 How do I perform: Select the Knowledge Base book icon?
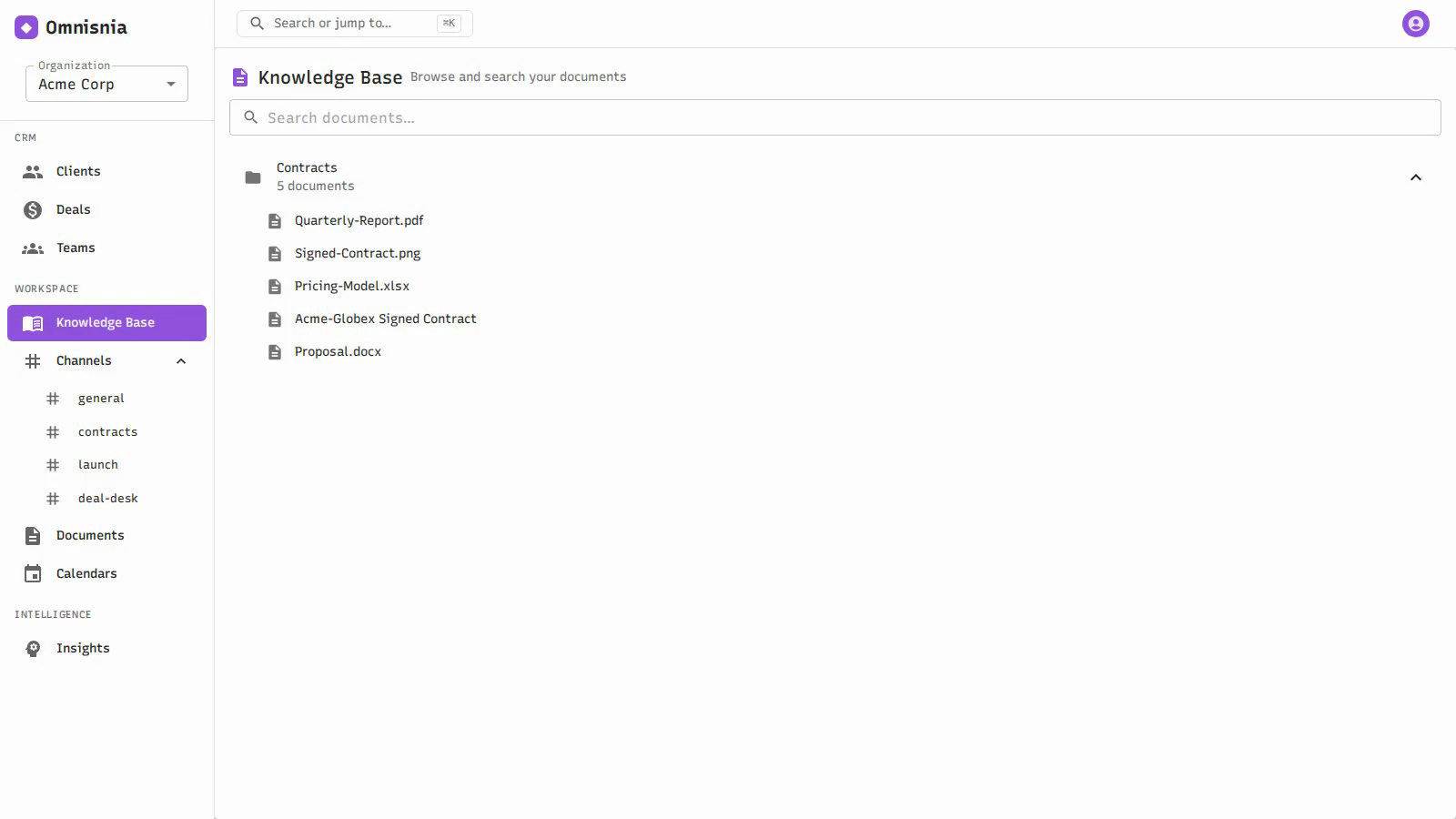(x=33, y=323)
